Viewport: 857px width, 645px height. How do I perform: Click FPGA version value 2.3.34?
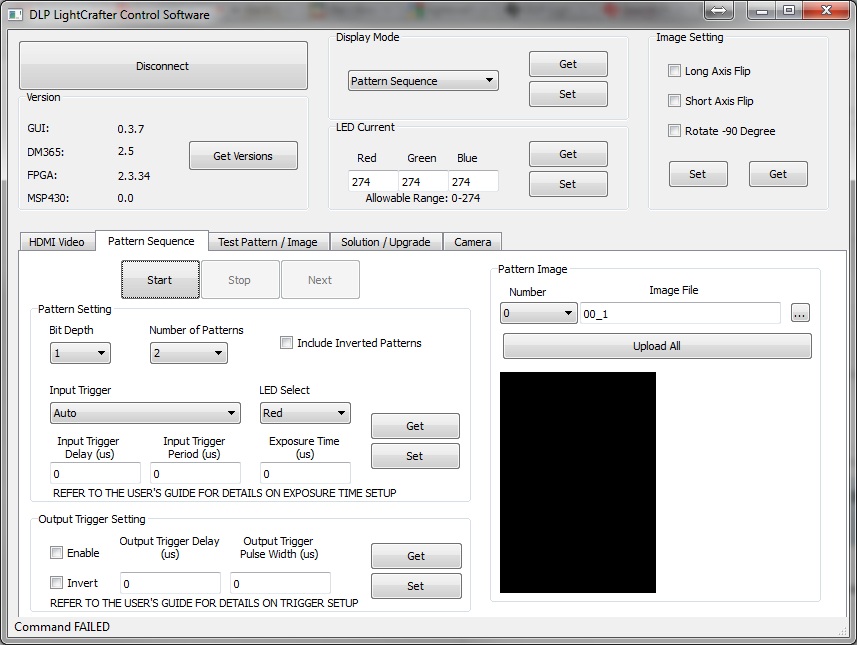click(x=134, y=176)
